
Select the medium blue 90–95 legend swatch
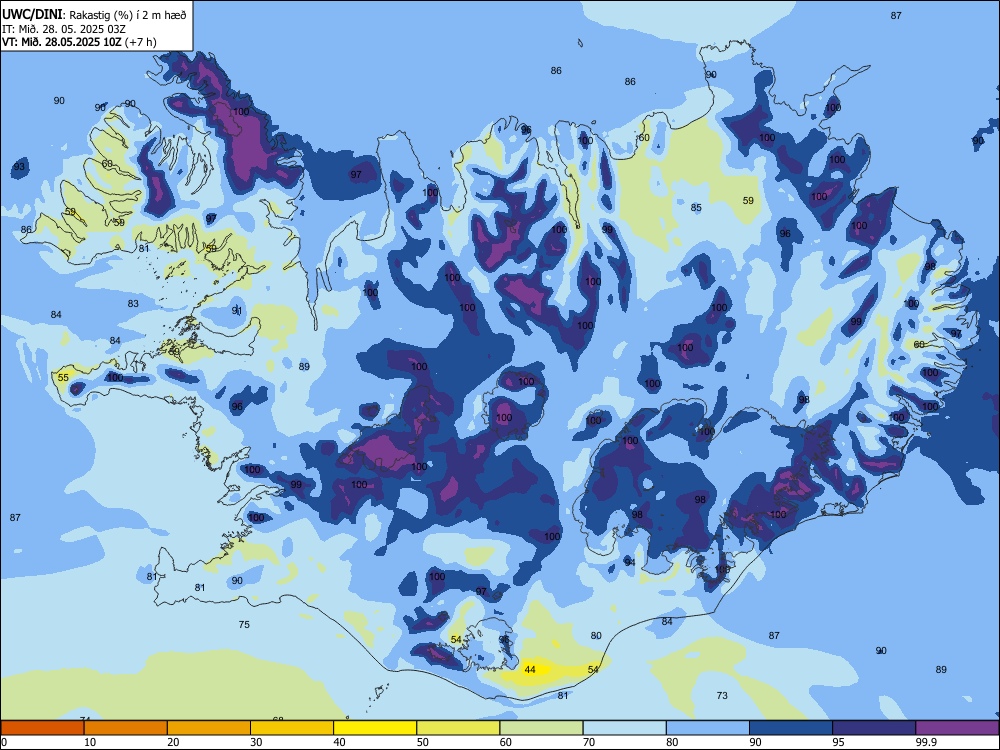[791, 728]
